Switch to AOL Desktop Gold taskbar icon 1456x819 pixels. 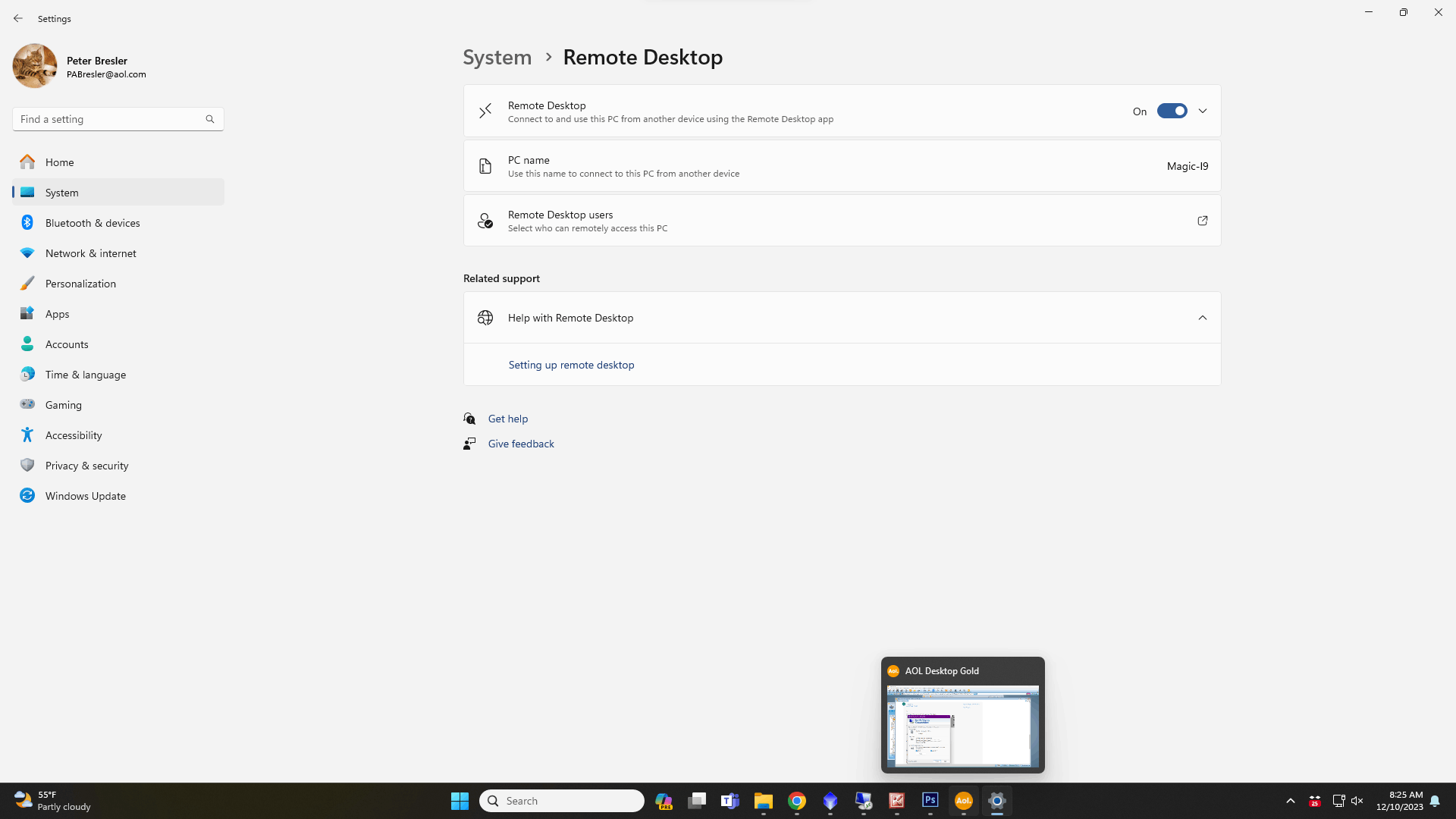pos(964,801)
